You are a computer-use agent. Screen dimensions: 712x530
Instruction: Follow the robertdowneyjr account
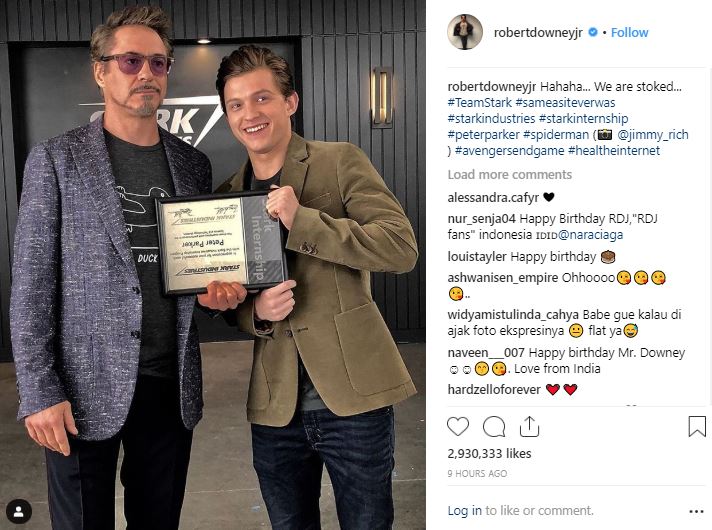[x=629, y=33]
